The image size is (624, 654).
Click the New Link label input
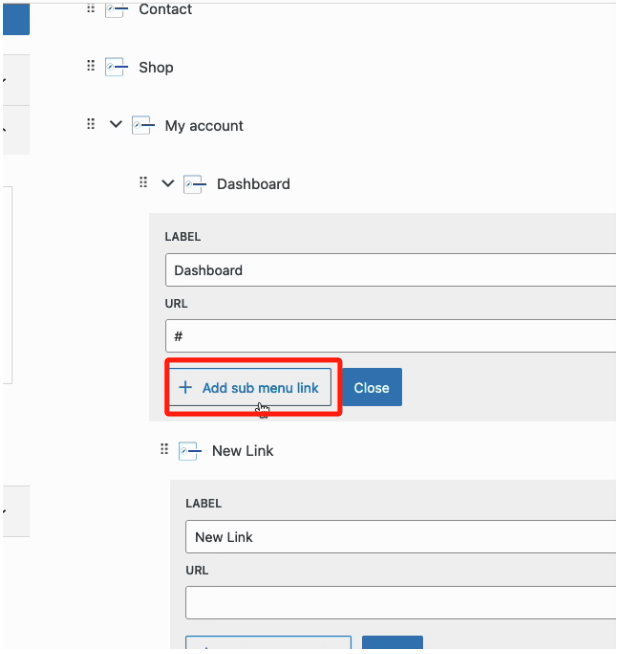coord(400,537)
